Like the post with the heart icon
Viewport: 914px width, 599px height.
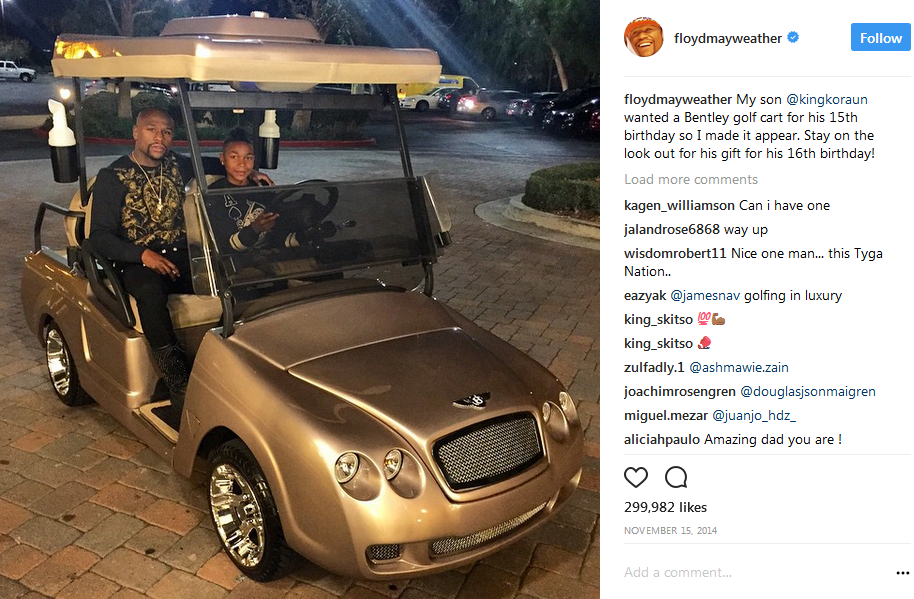635,478
